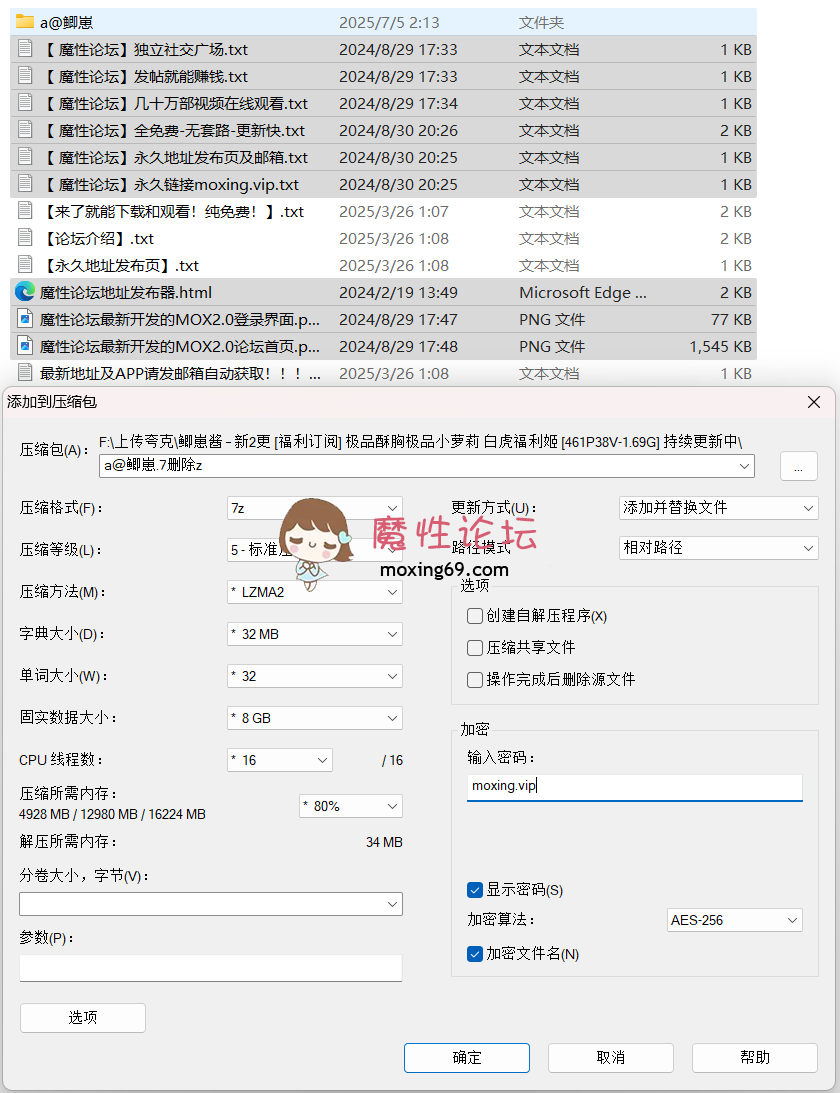Click the 34 MB decompression memory value
840x1093 pixels.
(384, 842)
